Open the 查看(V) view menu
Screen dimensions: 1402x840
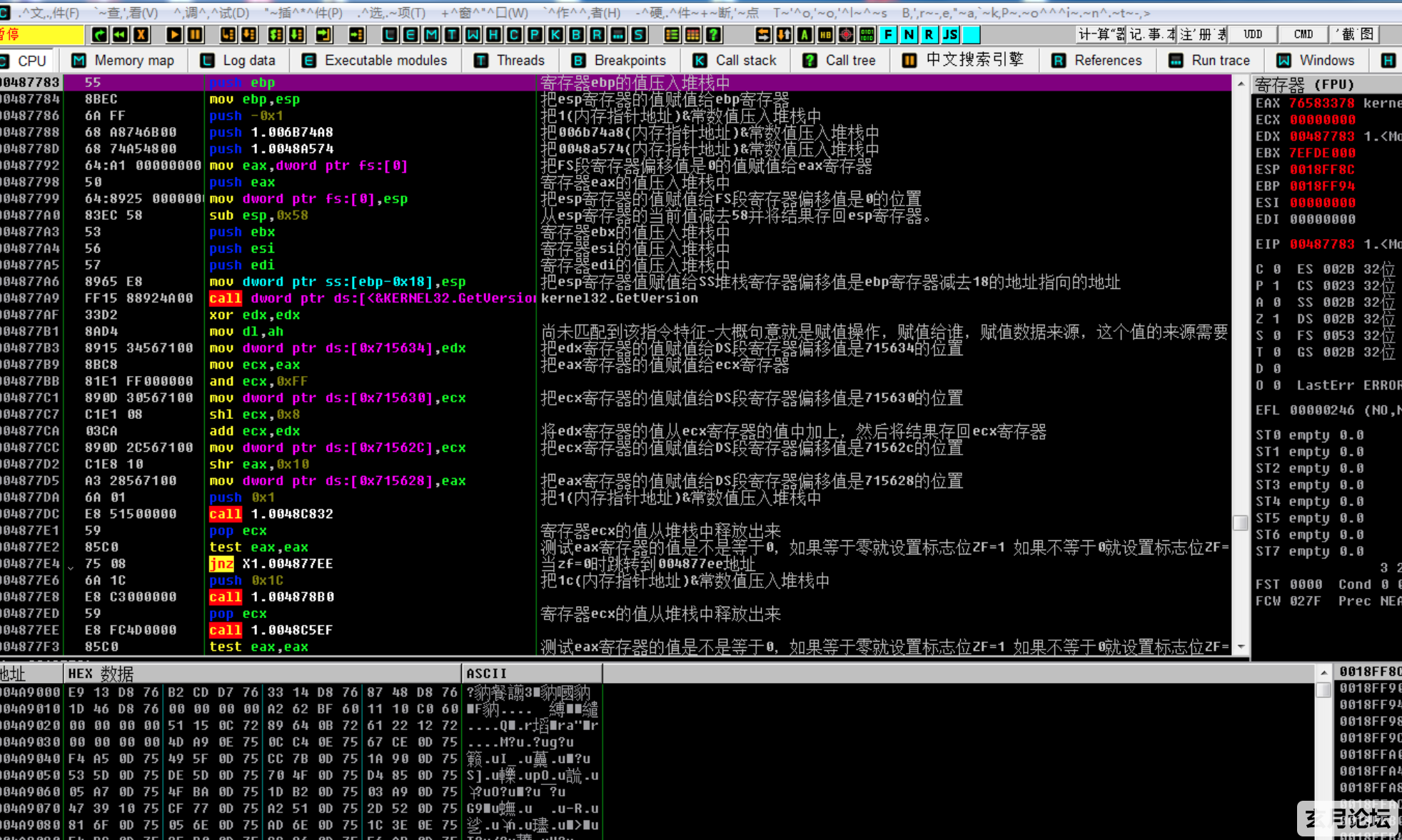126,13
